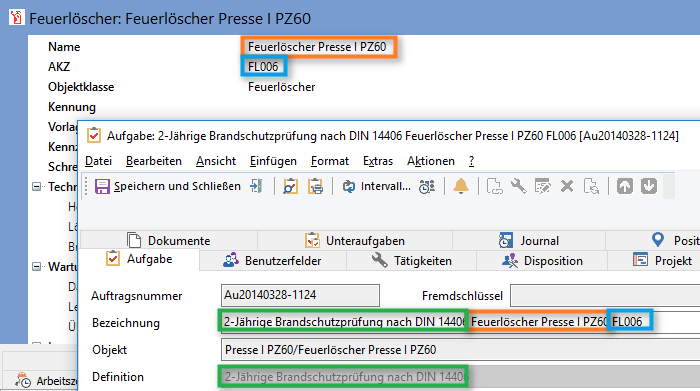Viewport: 700px width, 391px height.
Task: Click the fire extinguisher icon in title bar
Action: (x=17, y=17)
